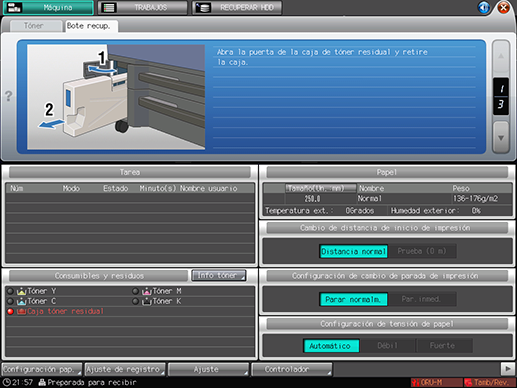Screen dimensions: 517x388
Task: Expand bottom toolbar with right arrow
Action: point(508,369)
